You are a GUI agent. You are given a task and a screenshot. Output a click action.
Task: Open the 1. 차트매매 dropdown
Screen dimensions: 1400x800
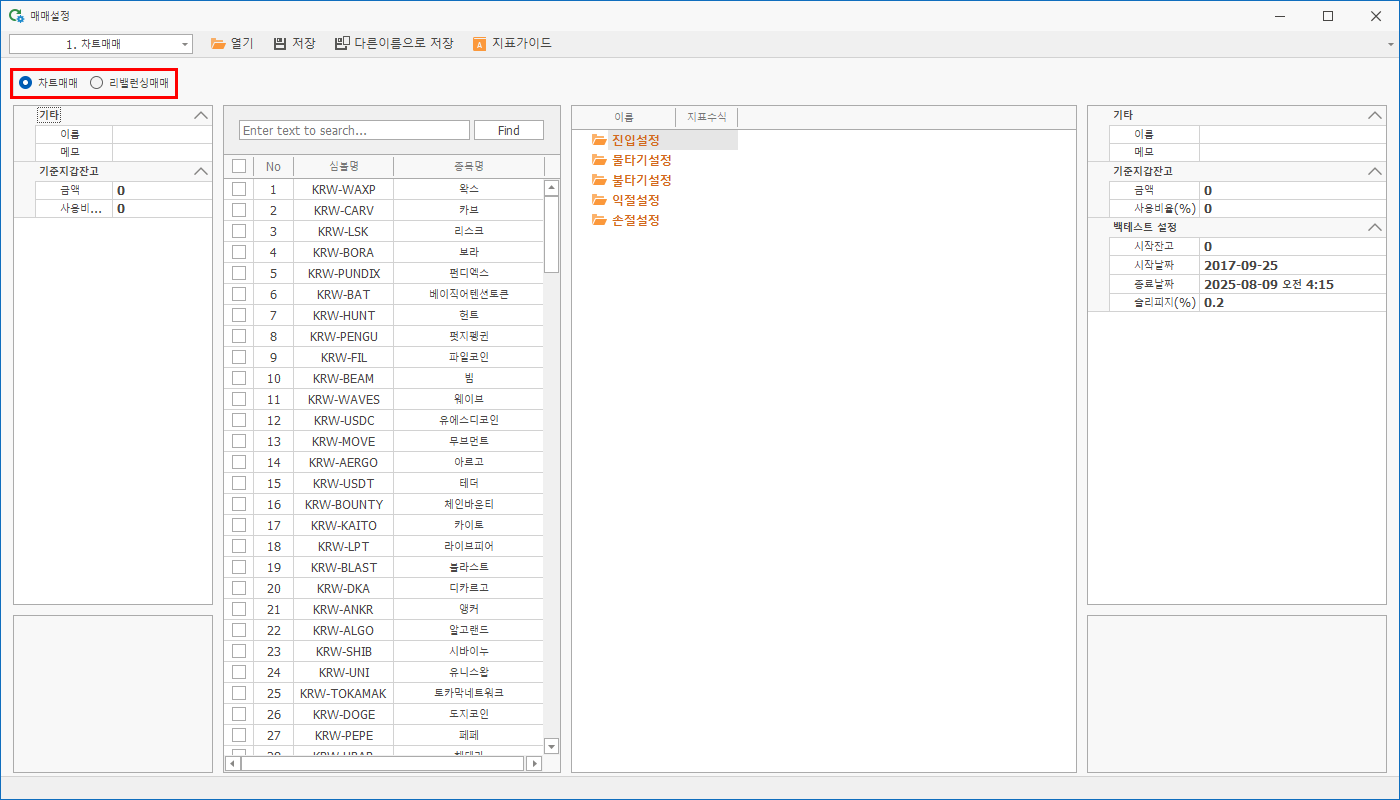186,44
